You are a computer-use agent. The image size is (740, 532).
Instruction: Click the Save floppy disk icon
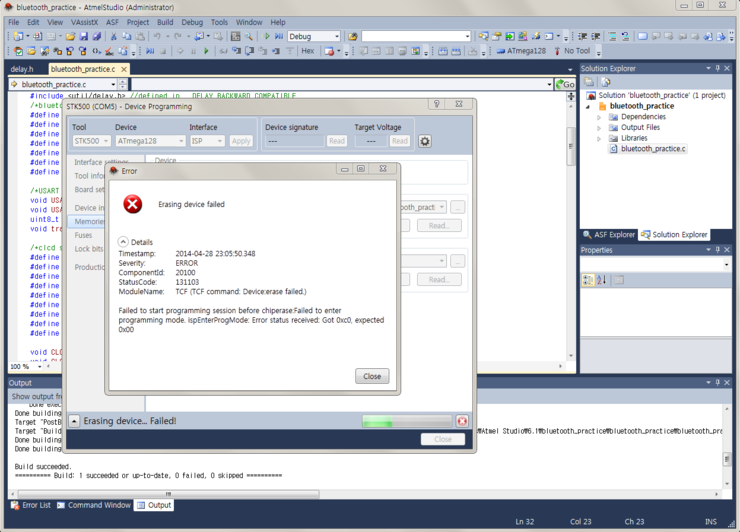[84, 36]
